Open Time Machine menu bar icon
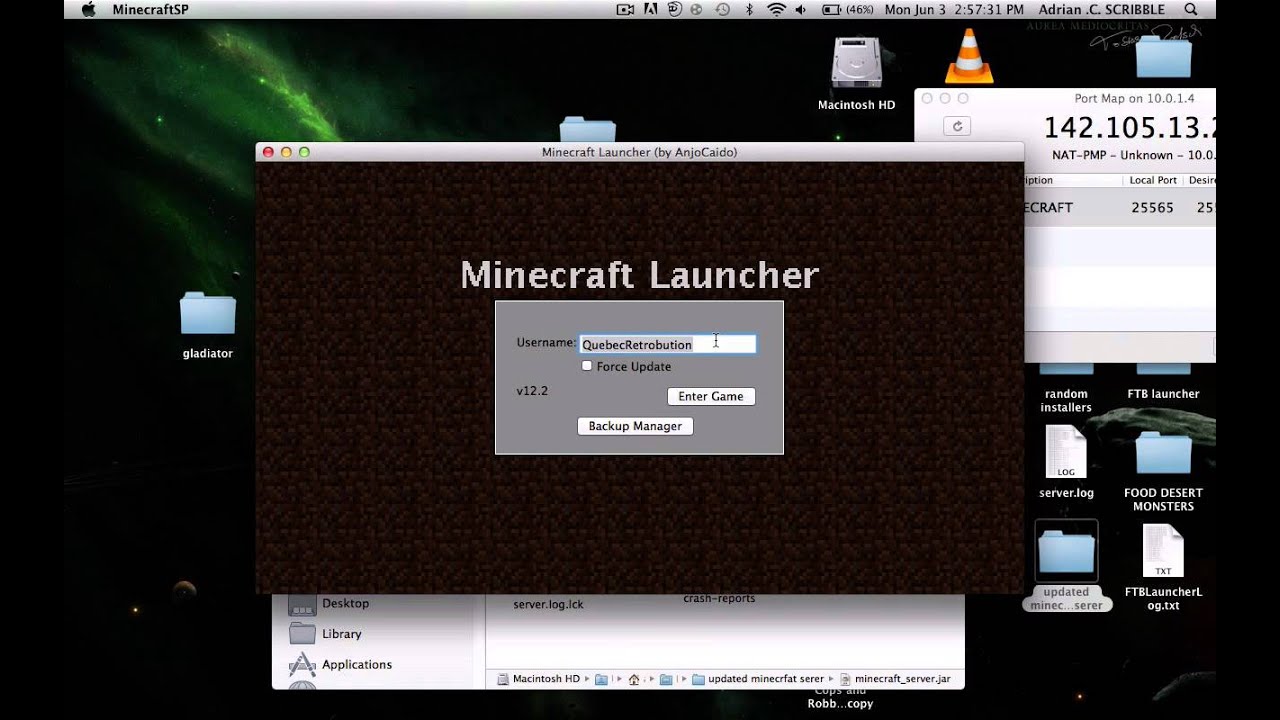The width and height of the screenshot is (1280, 720). tap(722, 10)
